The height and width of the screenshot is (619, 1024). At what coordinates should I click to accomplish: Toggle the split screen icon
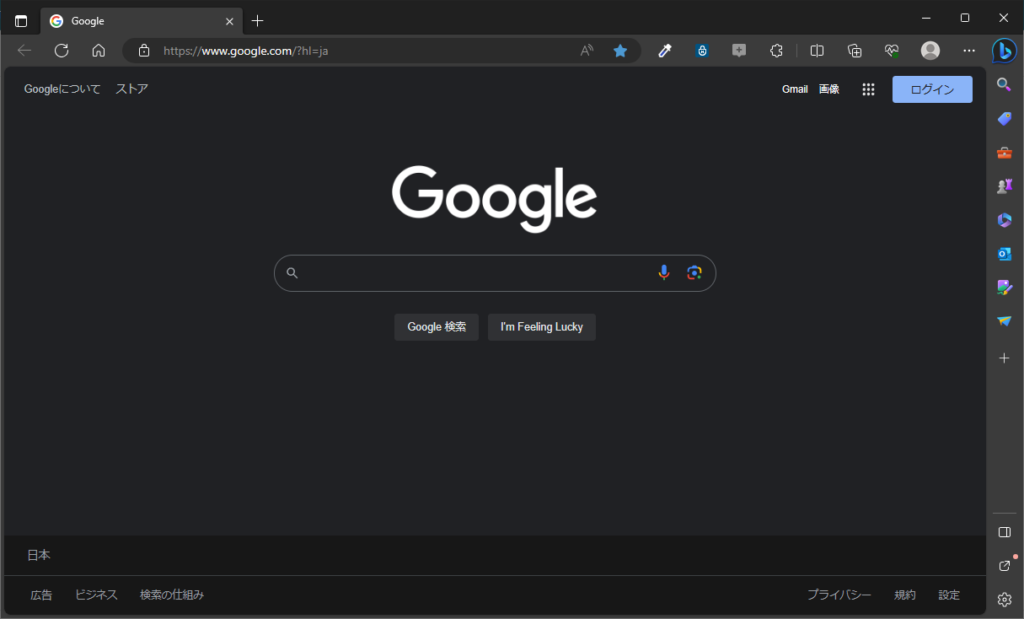click(x=817, y=50)
